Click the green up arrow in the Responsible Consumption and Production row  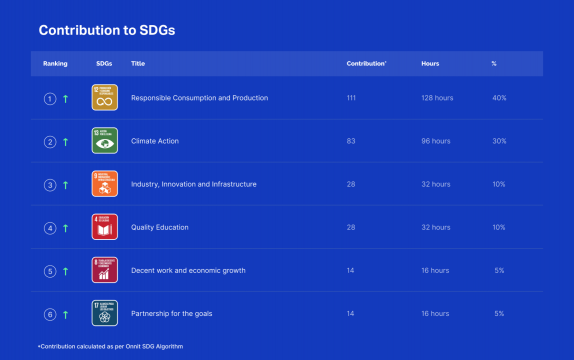(66, 99)
